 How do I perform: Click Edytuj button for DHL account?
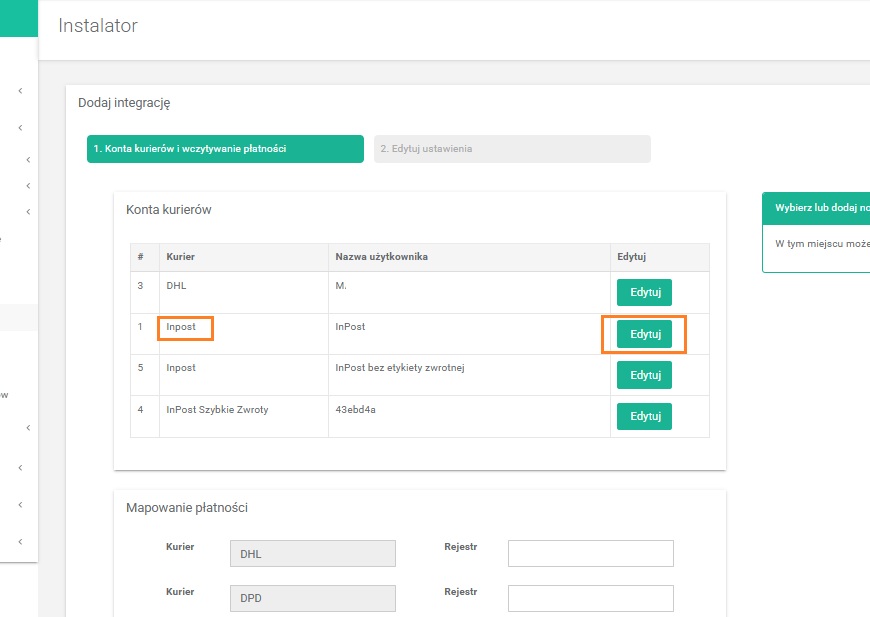pos(644,292)
